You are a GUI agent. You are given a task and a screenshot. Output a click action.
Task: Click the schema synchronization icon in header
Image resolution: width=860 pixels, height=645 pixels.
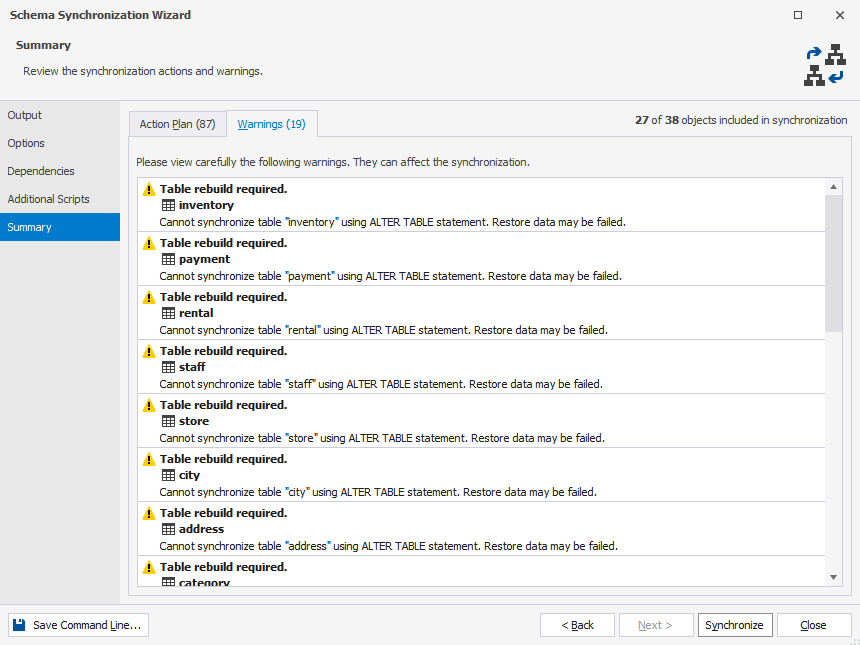(x=825, y=65)
